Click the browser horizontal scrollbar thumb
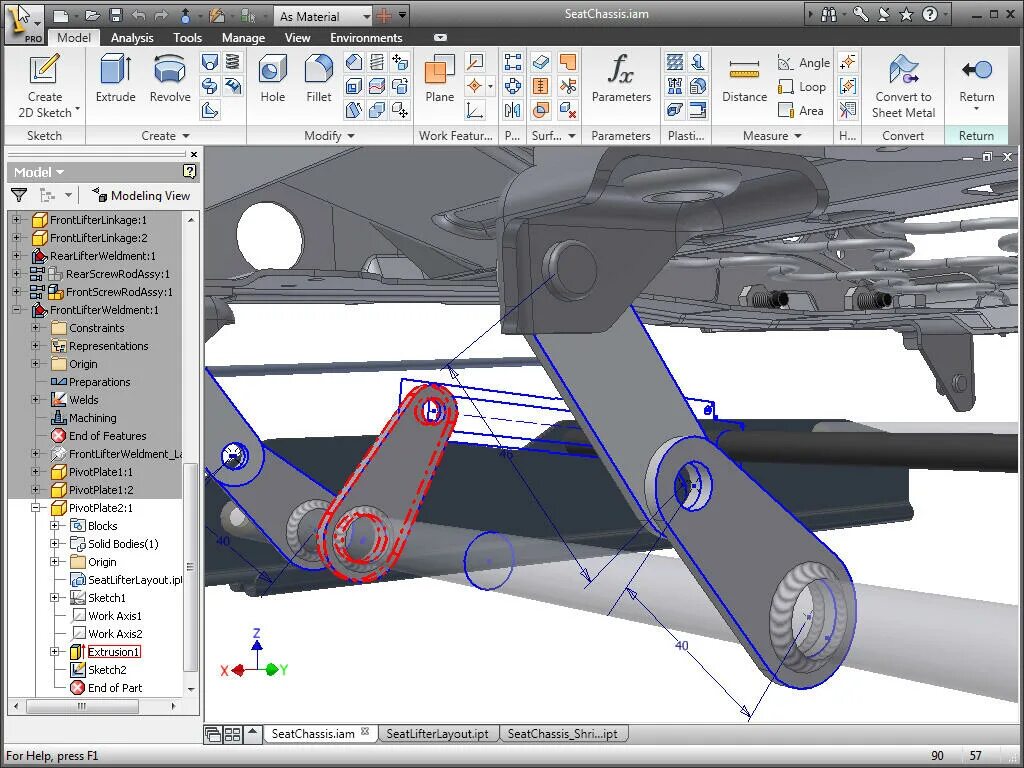The image size is (1024, 768). (x=82, y=706)
